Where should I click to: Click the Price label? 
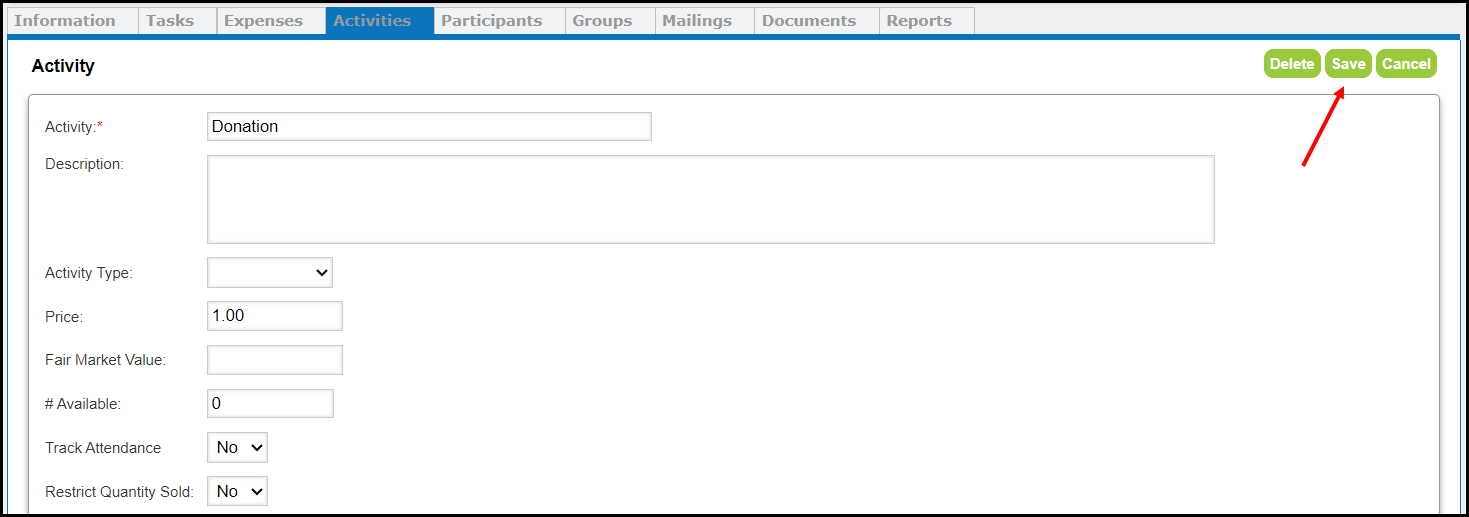coord(64,317)
